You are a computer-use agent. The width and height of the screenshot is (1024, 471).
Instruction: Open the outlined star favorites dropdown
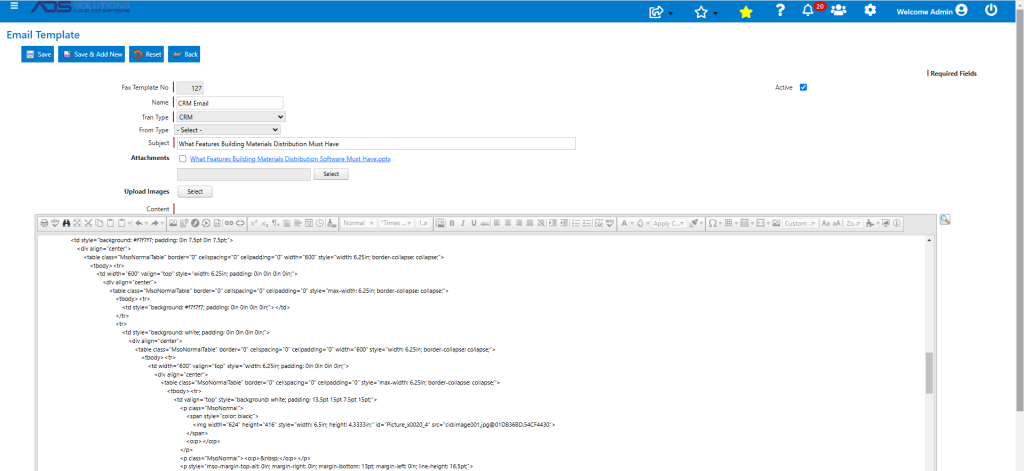point(701,11)
